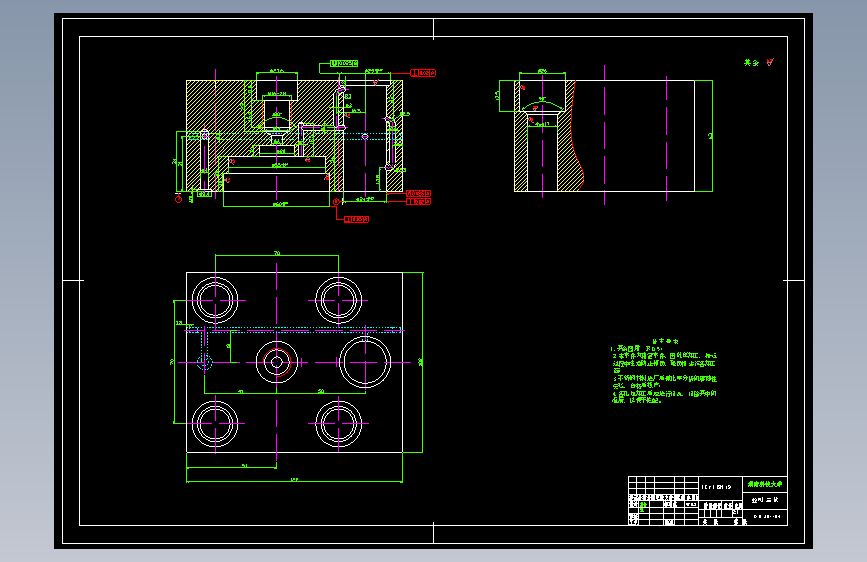Select the overall width dimension below plan view

tap(294, 480)
